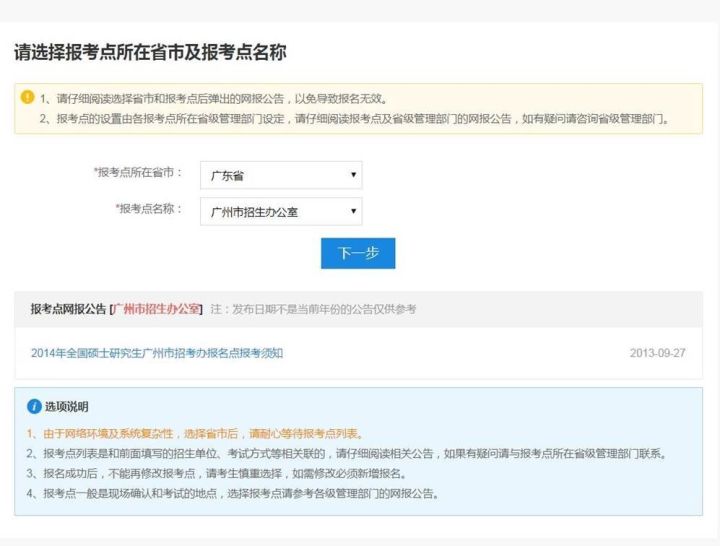Image resolution: width=720 pixels, height=546 pixels.
Task: Click the 报考点网报公告 header text
Action: click(68, 309)
